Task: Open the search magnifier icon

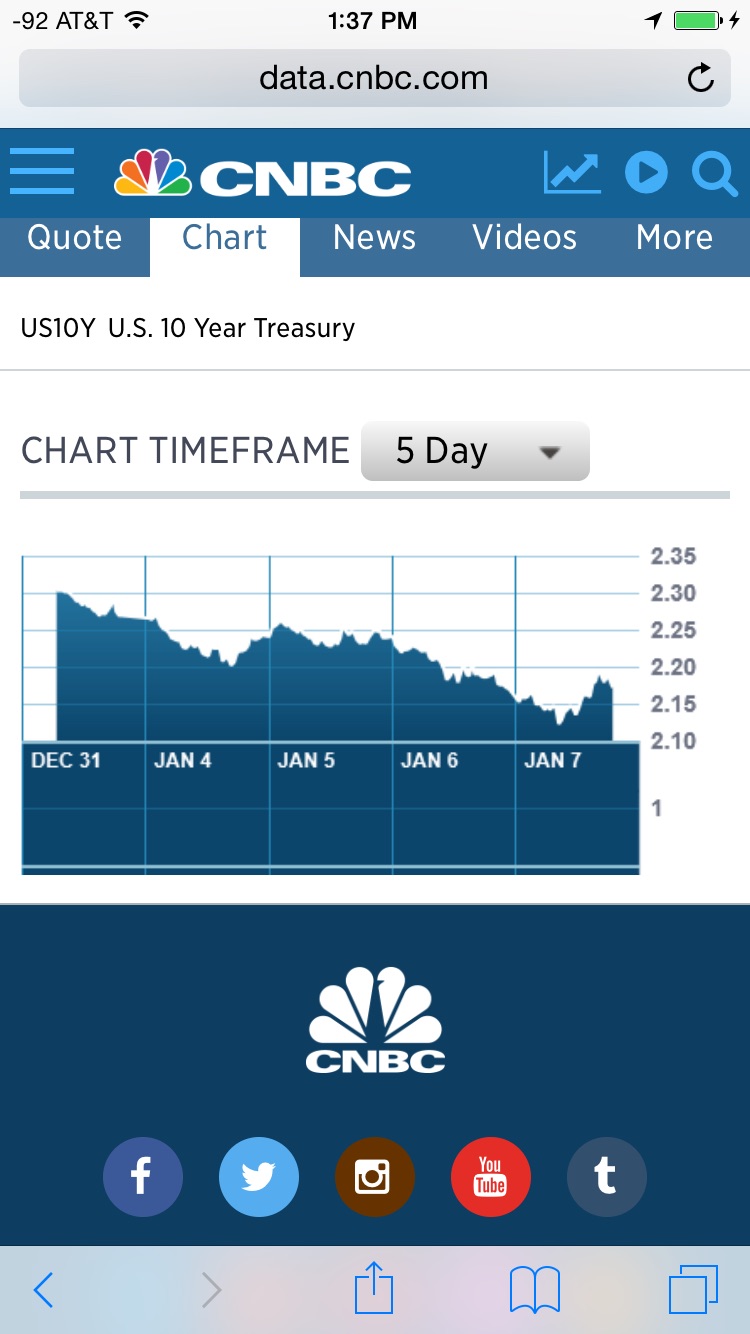Action: click(x=714, y=173)
